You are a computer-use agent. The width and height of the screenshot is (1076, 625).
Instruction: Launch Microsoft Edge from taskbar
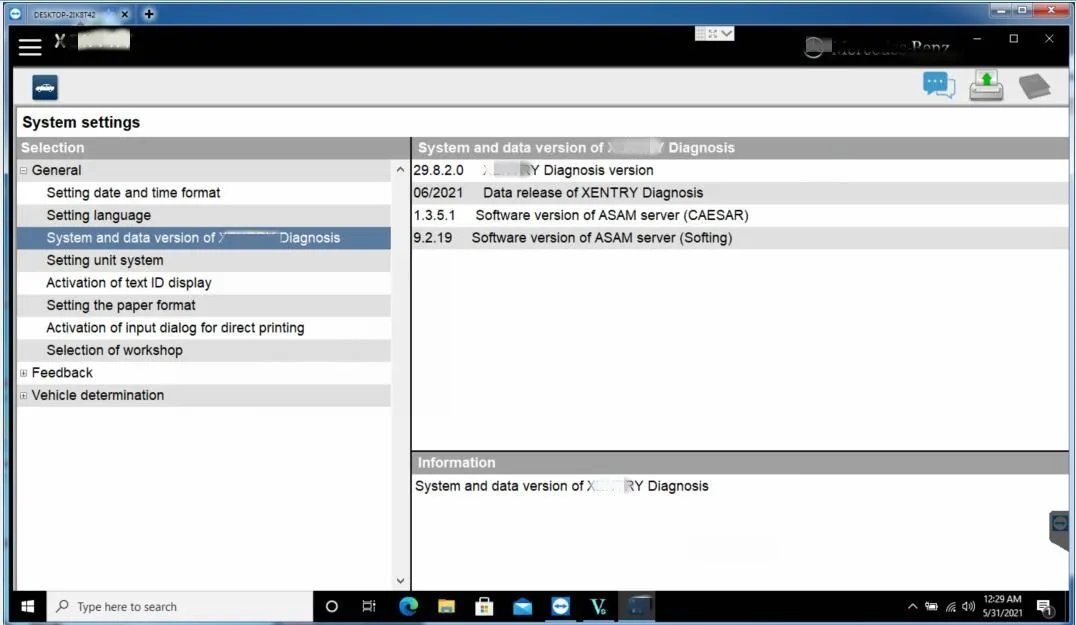coord(408,606)
